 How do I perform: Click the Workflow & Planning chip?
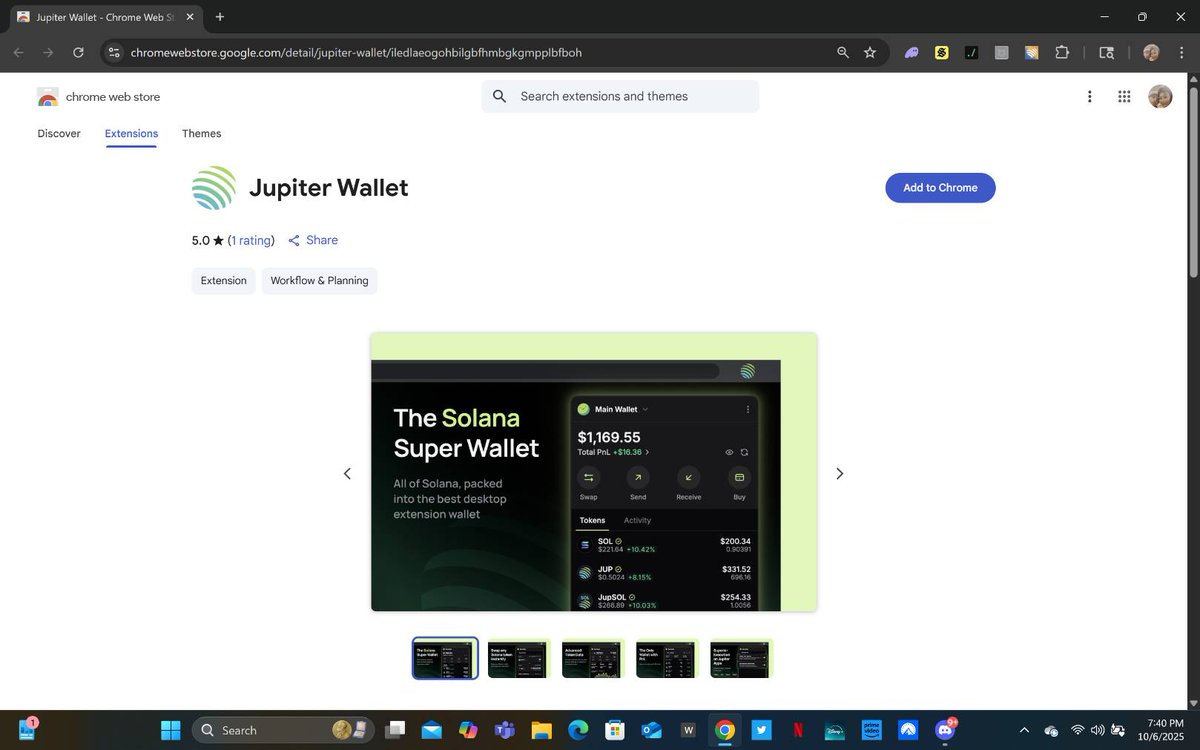click(x=320, y=281)
